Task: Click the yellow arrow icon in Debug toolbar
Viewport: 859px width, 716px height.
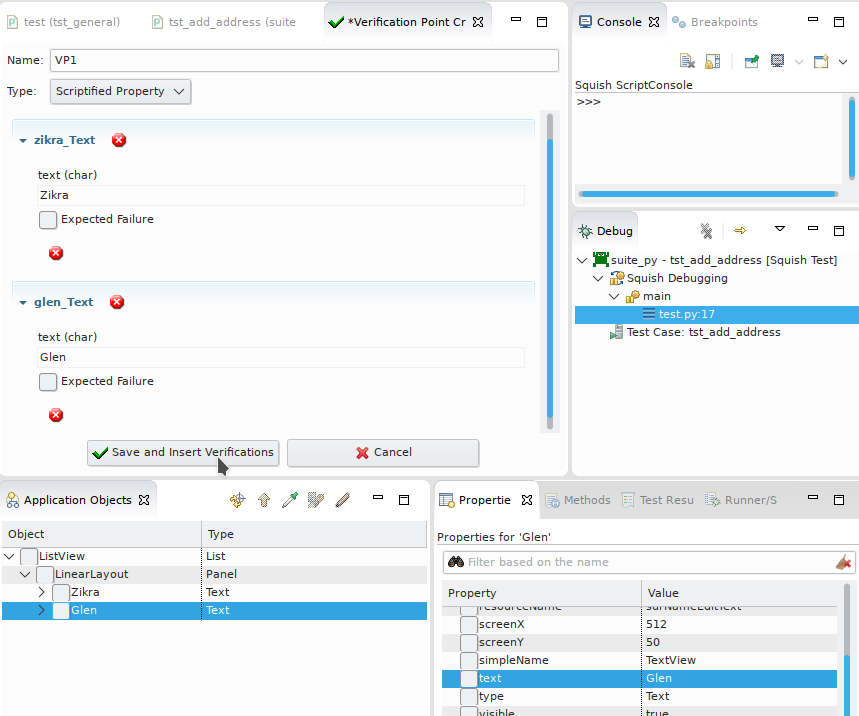Action: click(740, 231)
